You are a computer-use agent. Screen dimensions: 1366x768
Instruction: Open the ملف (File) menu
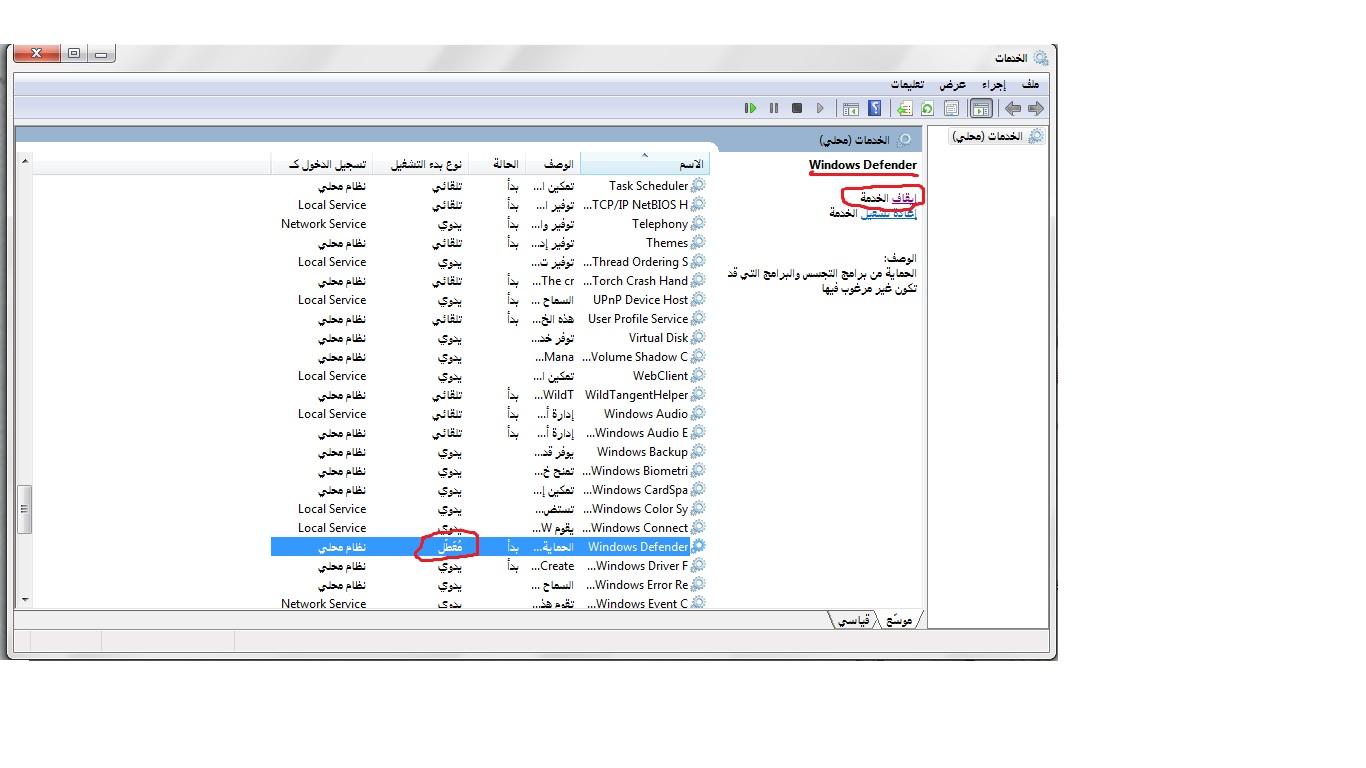[1031, 84]
